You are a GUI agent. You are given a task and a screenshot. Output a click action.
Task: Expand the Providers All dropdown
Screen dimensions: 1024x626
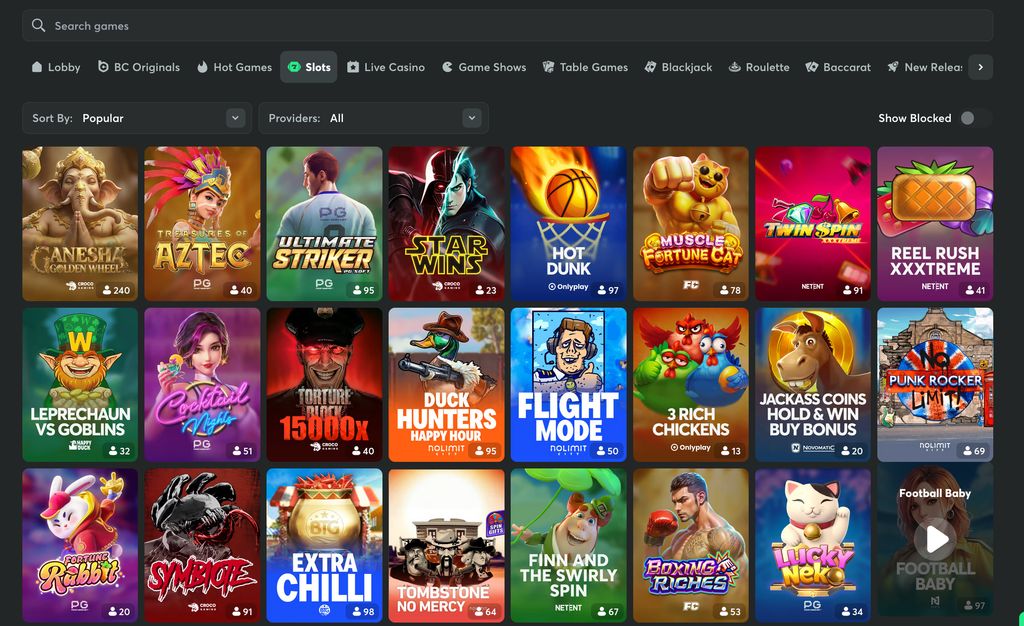[374, 118]
